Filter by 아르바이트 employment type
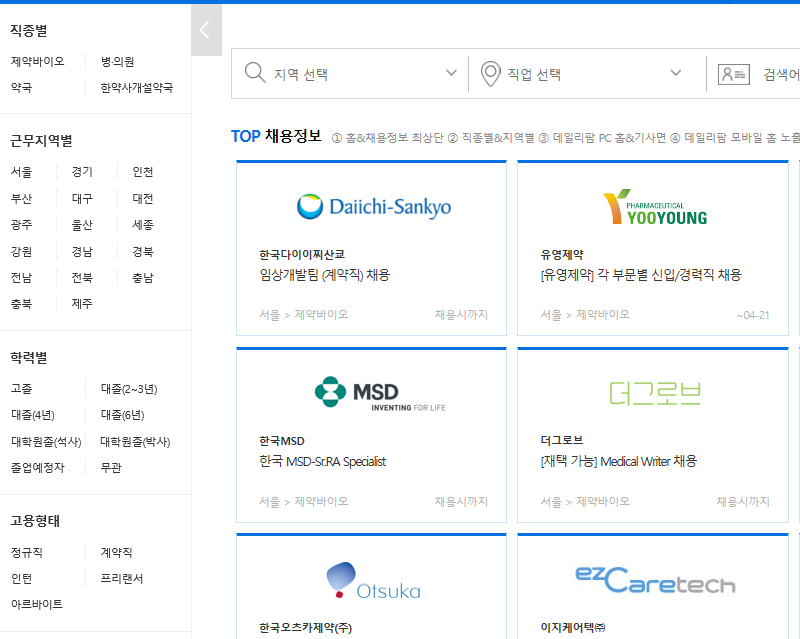The image size is (800, 639). tap(37, 604)
